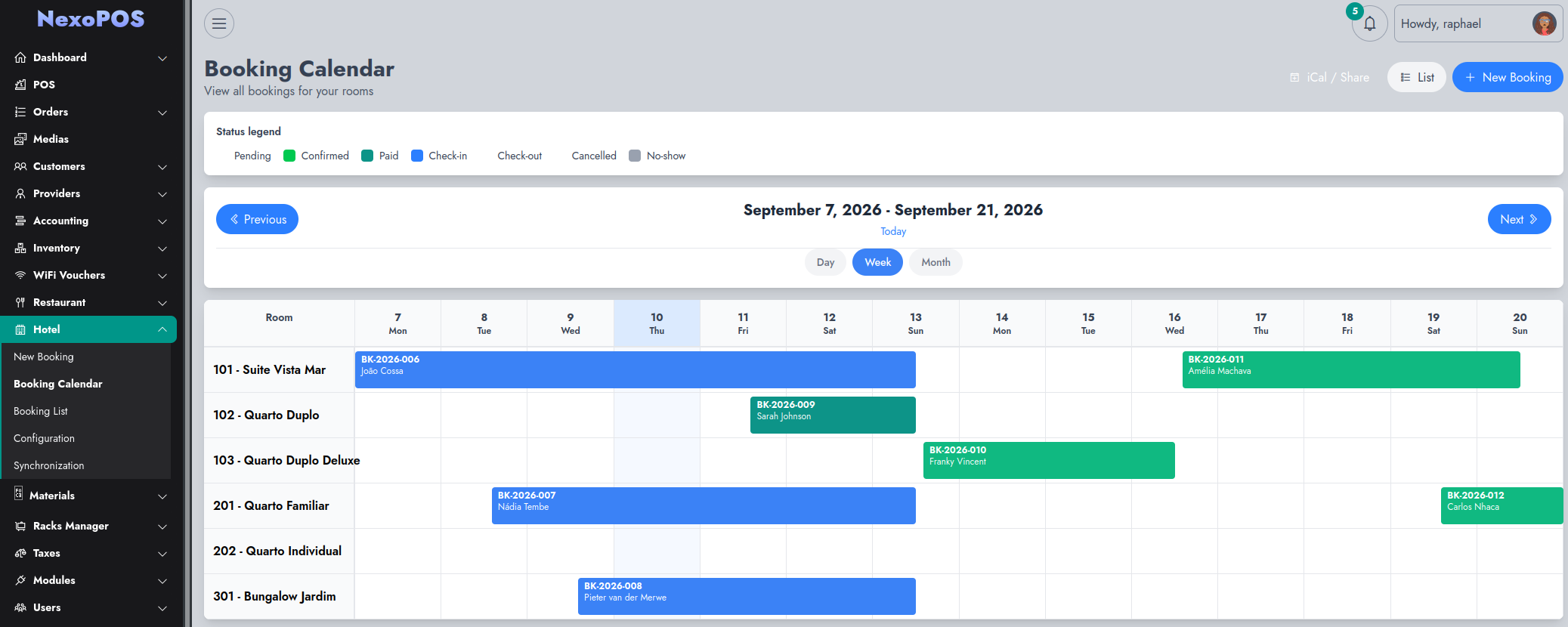The height and width of the screenshot is (627, 1568).
Task: Click the Hotel building icon
Action: [x=20, y=329]
